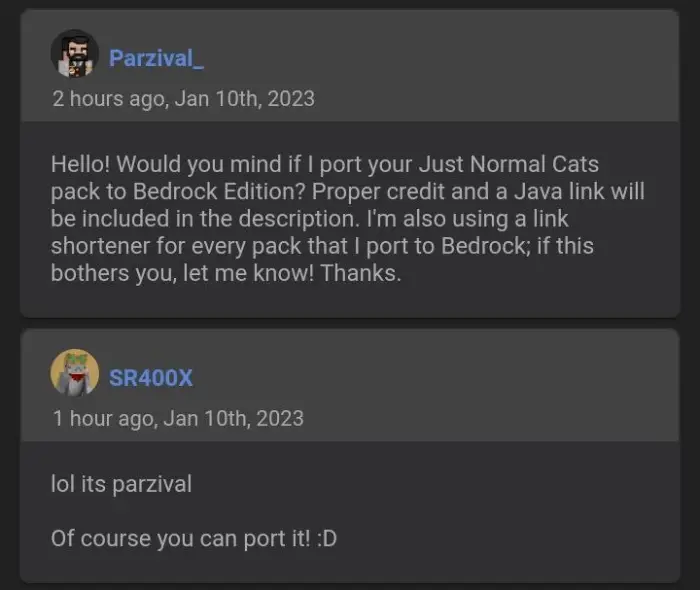Click the ":D" emoticon in SR400X's reply

325,538
